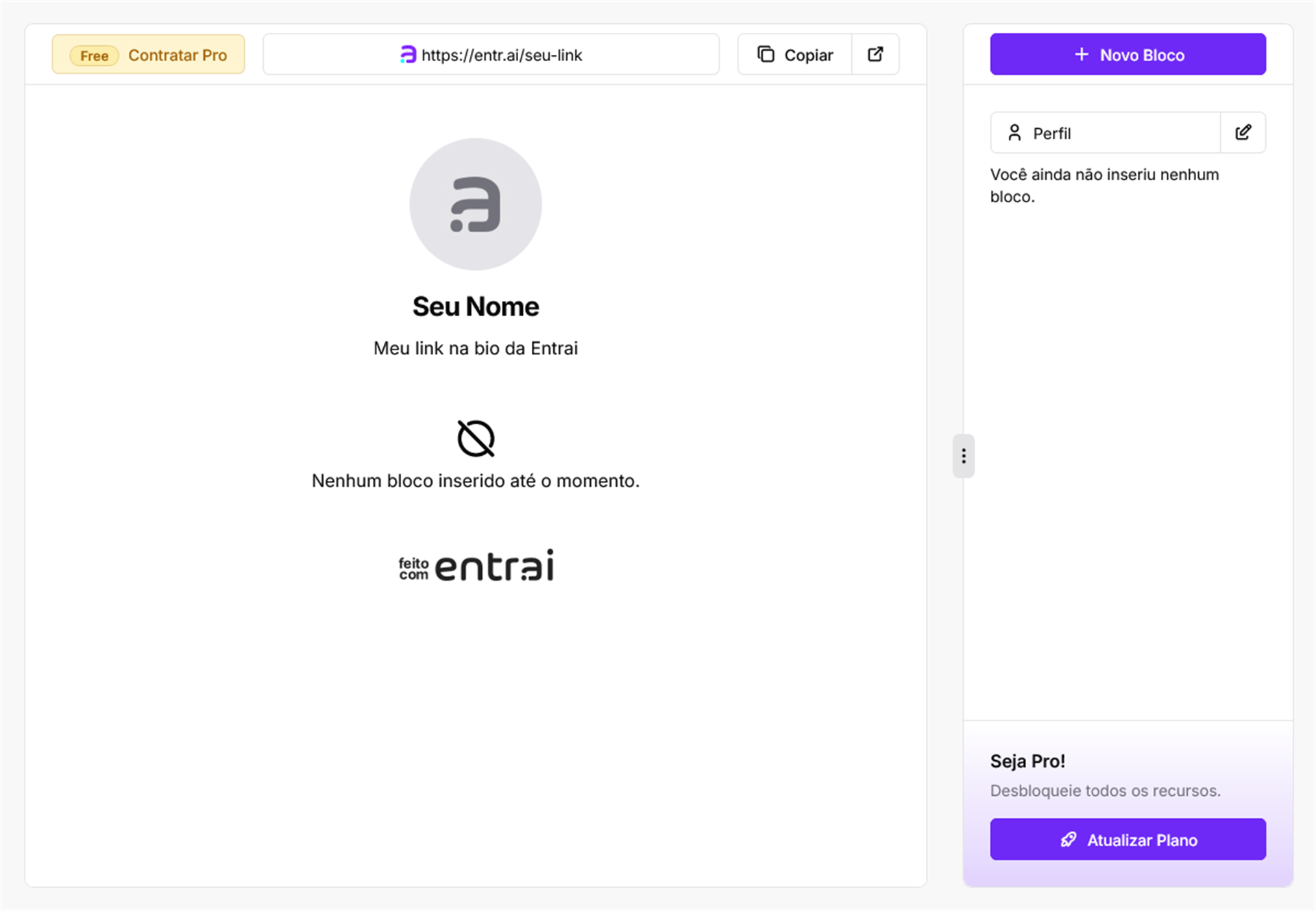Click the person icon in Perfil row

coord(1014,133)
